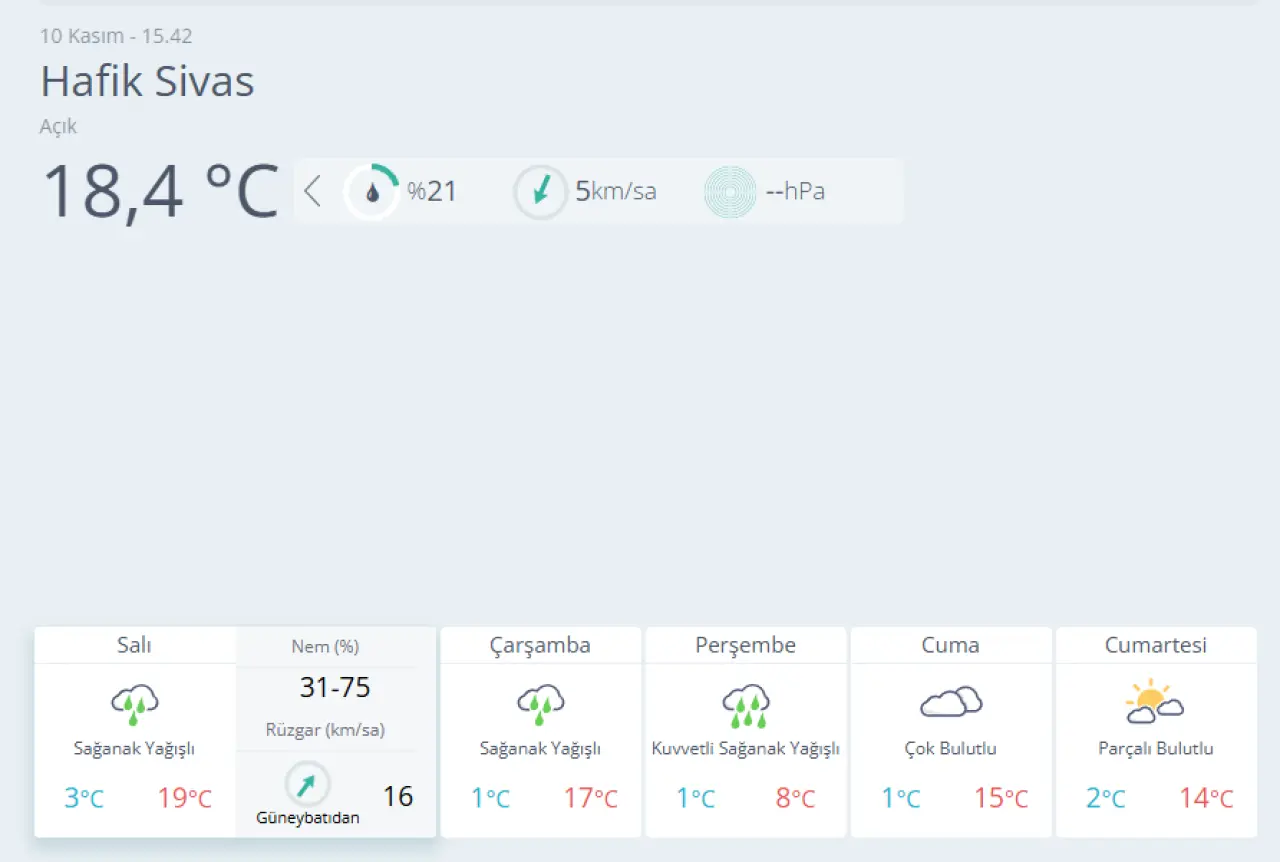The width and height of the screenshot is (1280, 862).
Task: Select the Salı forecast day header
Action: coord(135,645)
